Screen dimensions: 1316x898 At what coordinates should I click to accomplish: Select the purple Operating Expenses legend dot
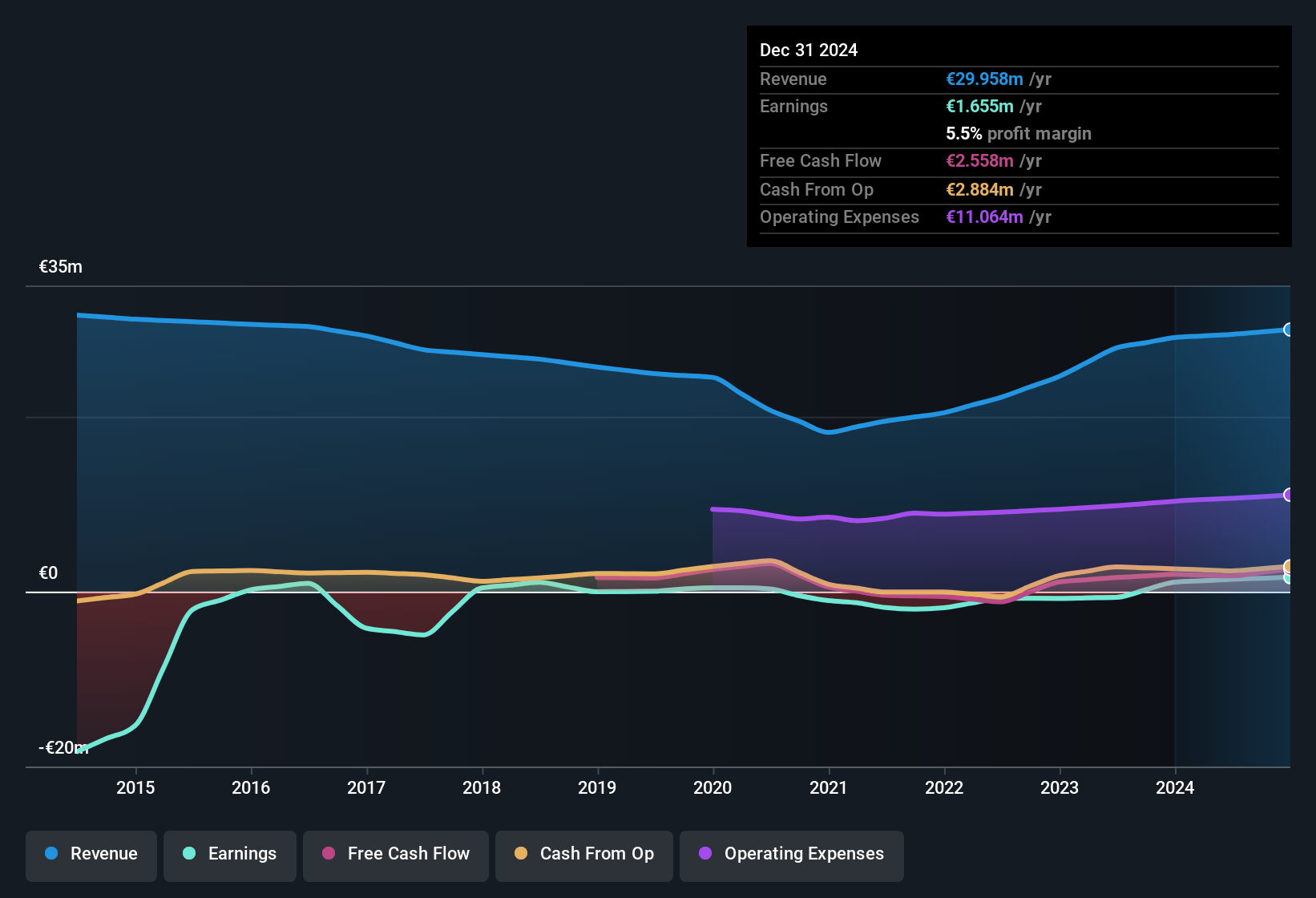tap(704, 854)
